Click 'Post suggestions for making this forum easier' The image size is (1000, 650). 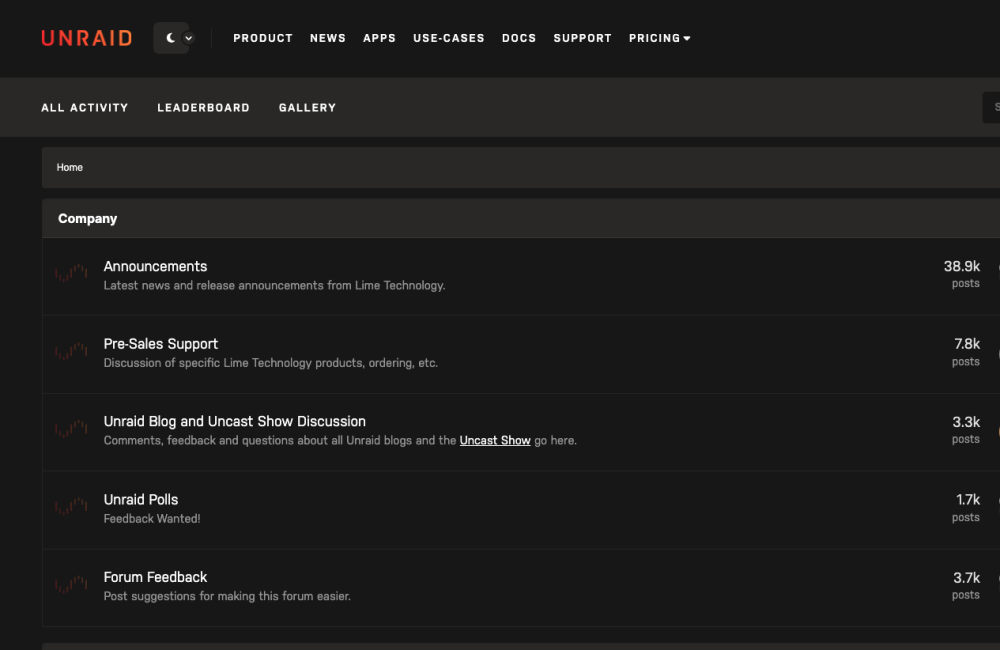[227, 596]
